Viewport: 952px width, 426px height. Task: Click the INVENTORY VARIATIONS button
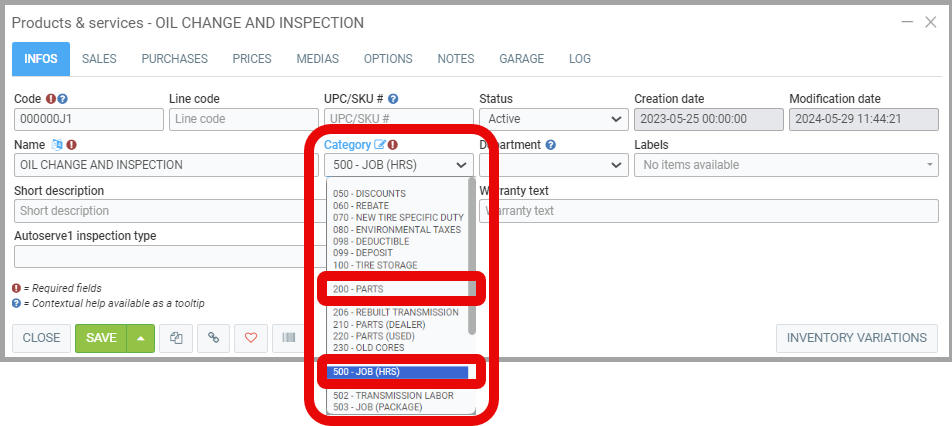(857, 338)
